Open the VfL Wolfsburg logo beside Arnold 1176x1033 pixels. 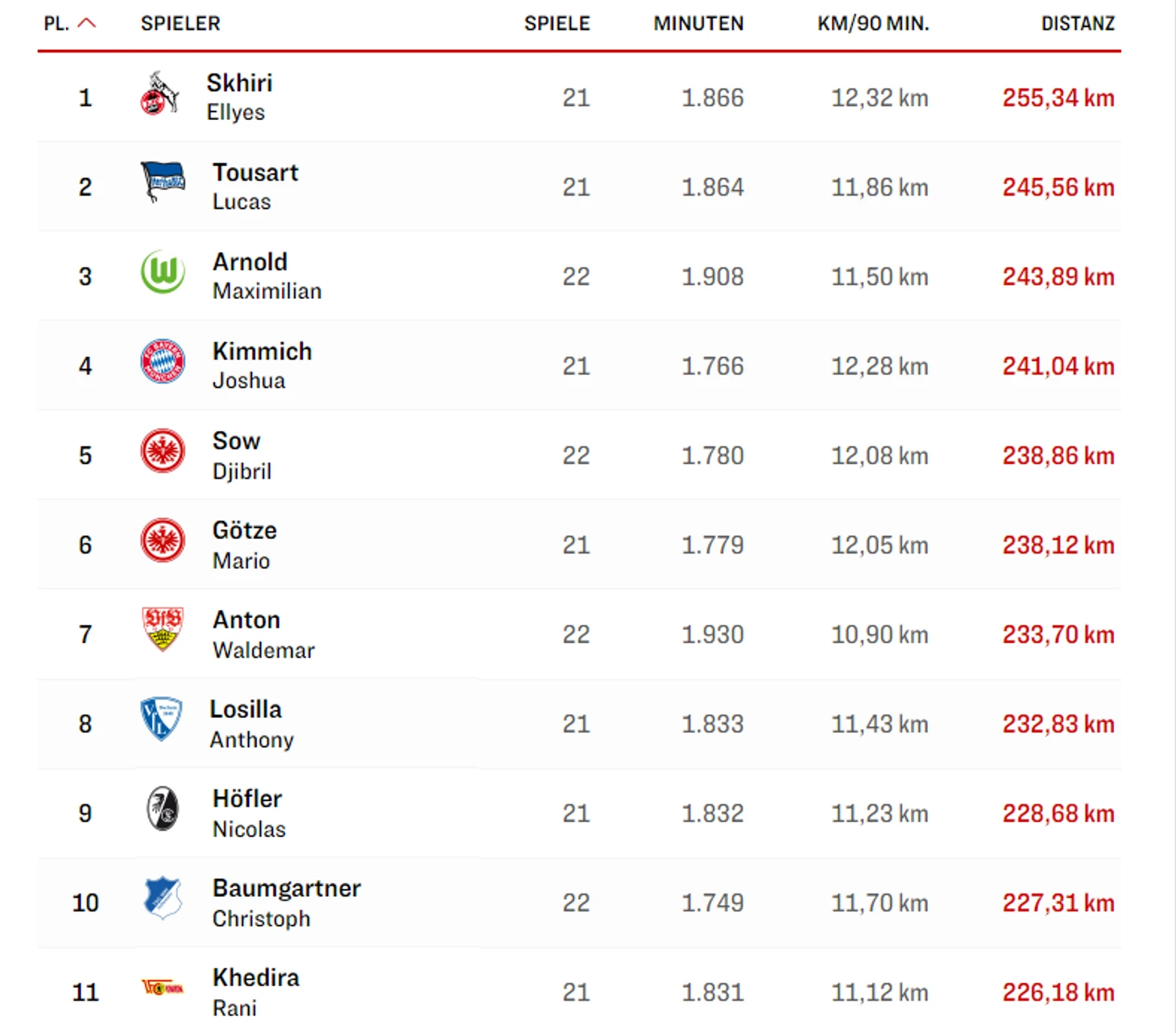click(x=163, y=272)
